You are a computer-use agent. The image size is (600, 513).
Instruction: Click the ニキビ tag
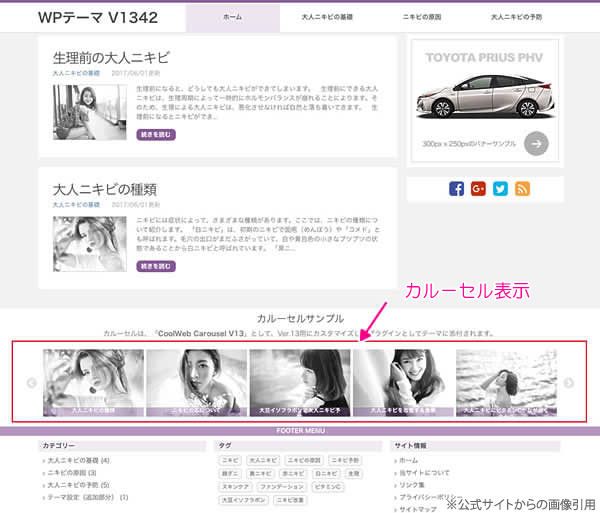tap(230, 460)
